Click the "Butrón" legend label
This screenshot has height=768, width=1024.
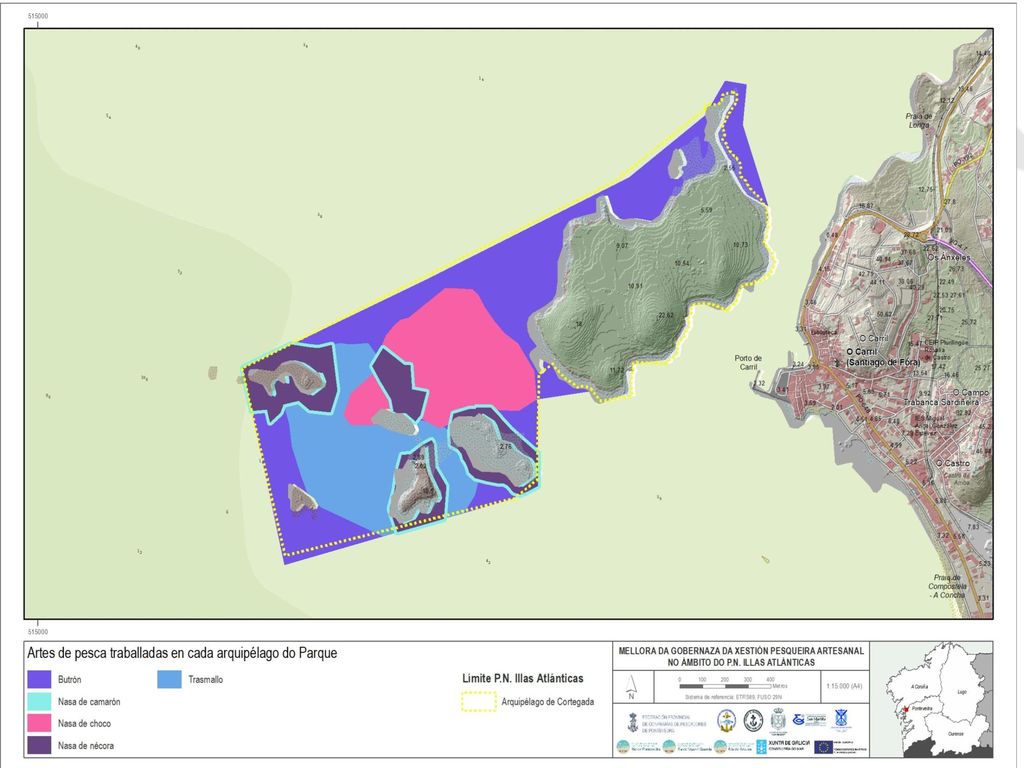pyautogui.click(x=69, y=679)
